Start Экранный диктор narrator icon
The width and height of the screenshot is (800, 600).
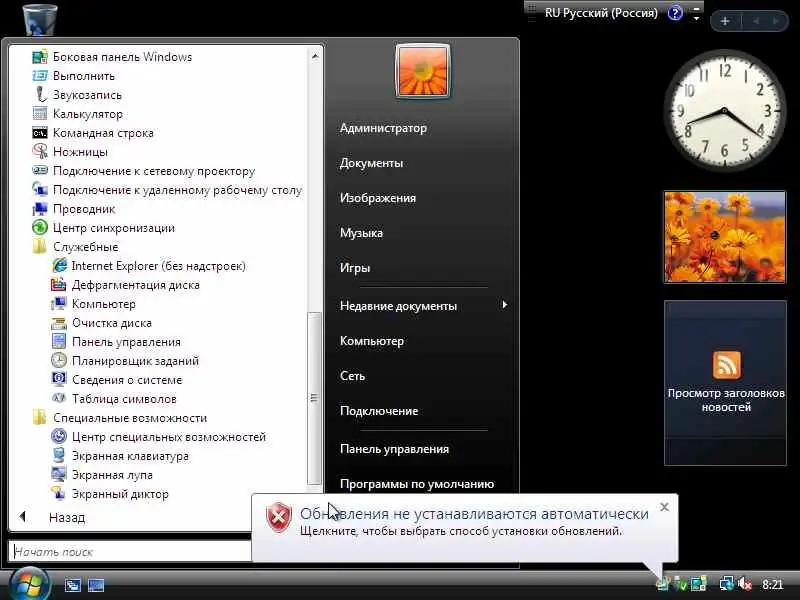(x=59, y=493)
